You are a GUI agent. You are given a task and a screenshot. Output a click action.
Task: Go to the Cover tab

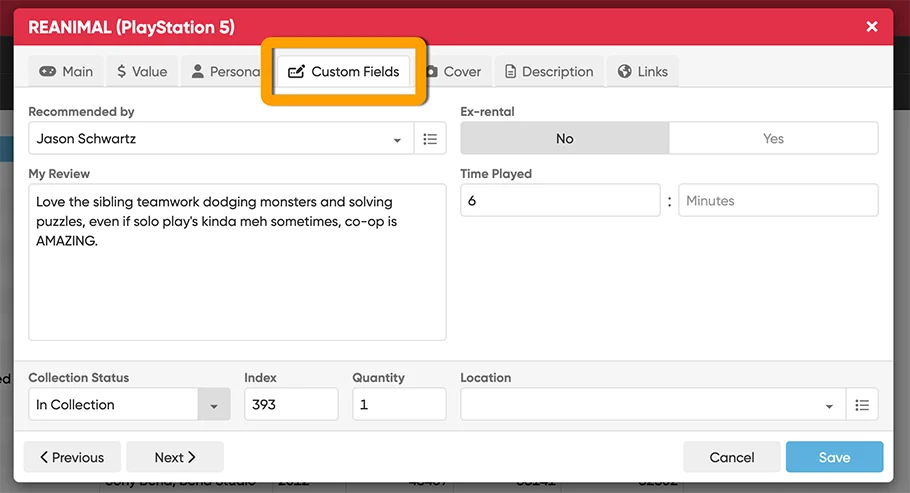pyautogui.click(x=456, y=72)
